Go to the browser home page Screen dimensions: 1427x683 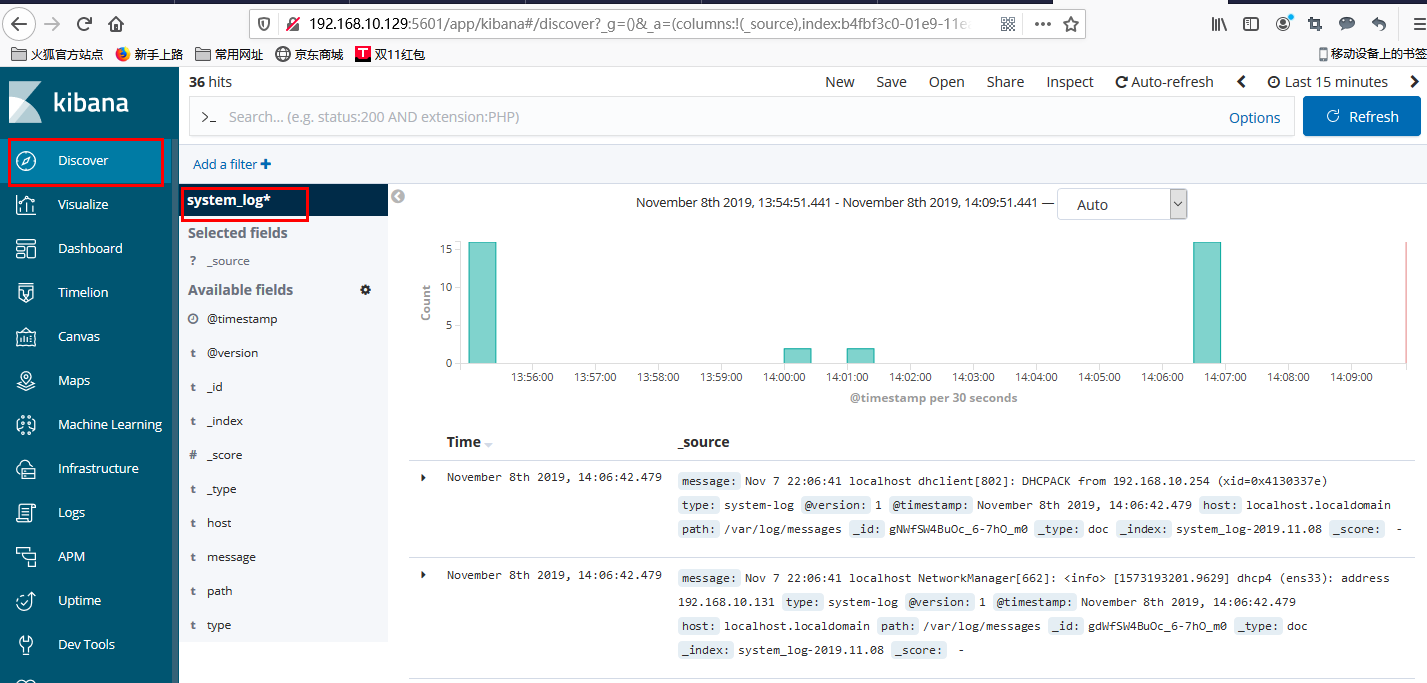coord(116,24)
